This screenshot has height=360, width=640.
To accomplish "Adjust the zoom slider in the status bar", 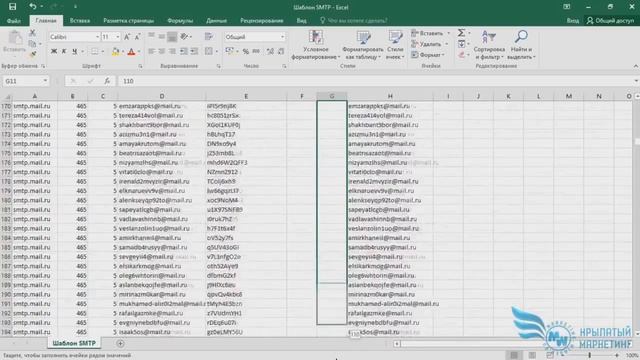I will (590, 356).
